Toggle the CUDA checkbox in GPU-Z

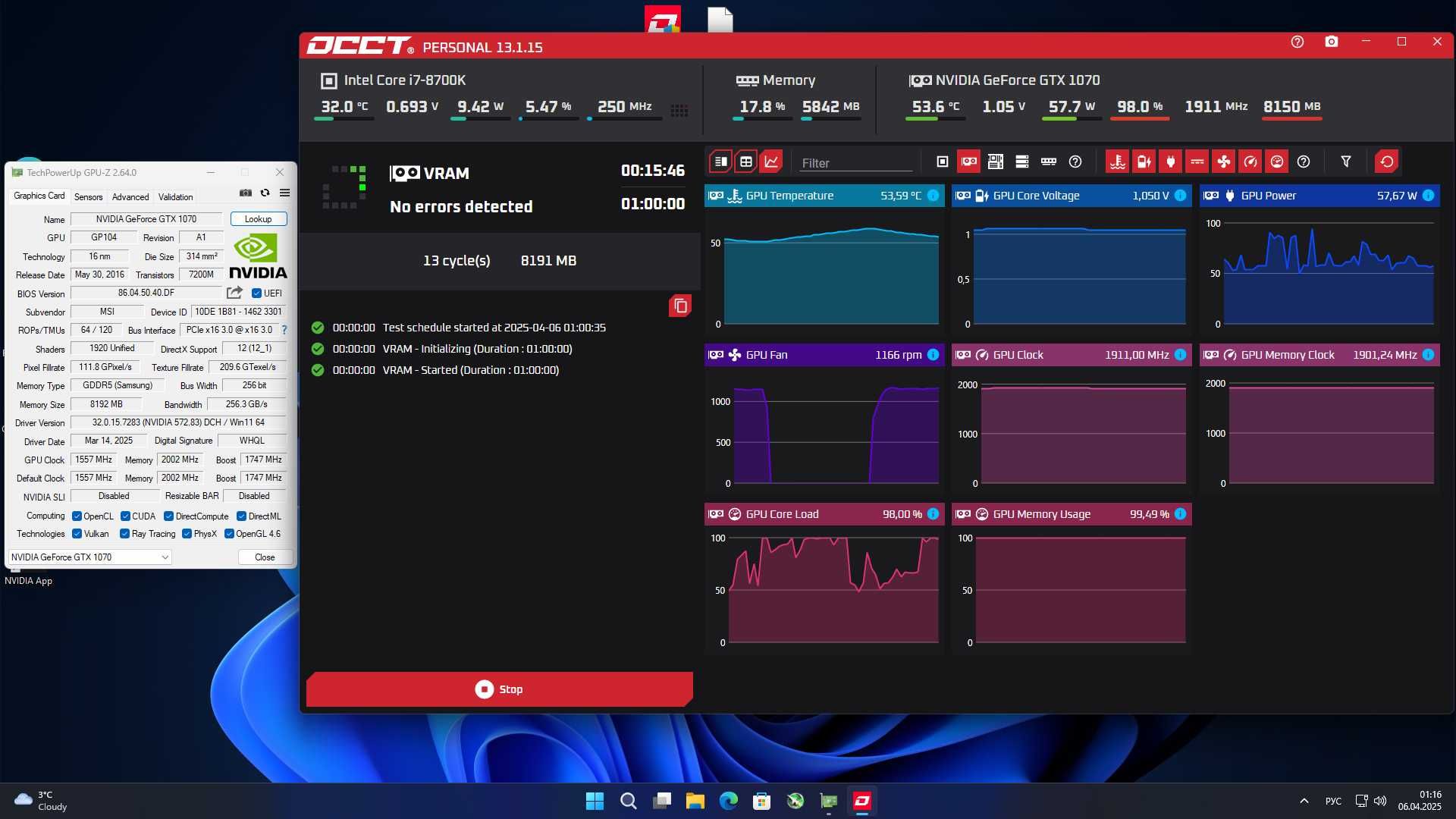pos(125,516)
